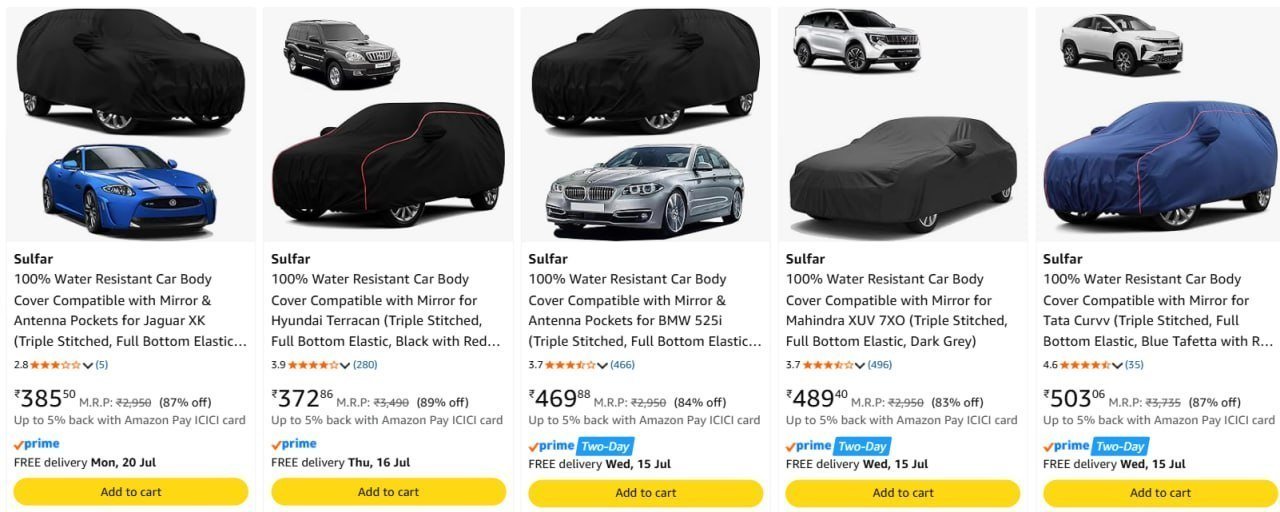Add Tata Curvv cover to cart
The width and height of the screenshot is (1280, 512).
click(1160, 492)
